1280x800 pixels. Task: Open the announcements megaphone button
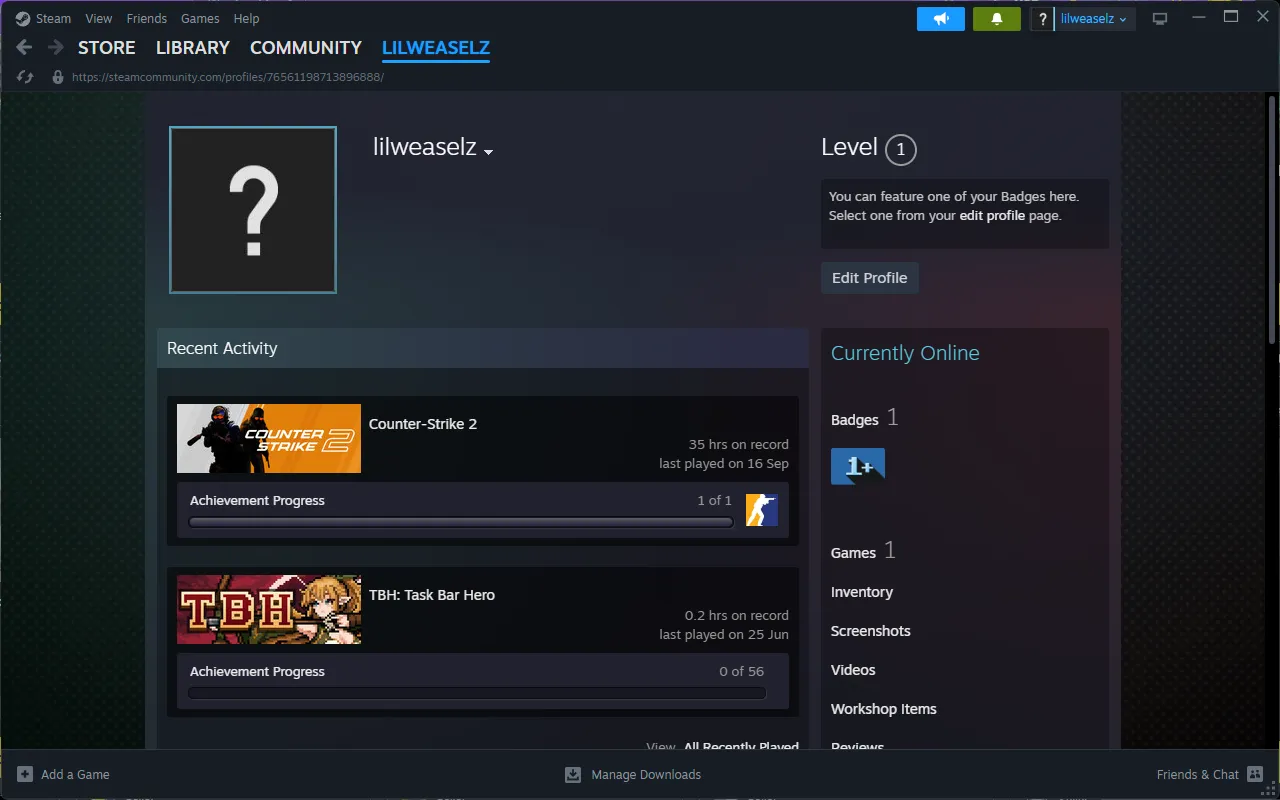tap(941, 19)
